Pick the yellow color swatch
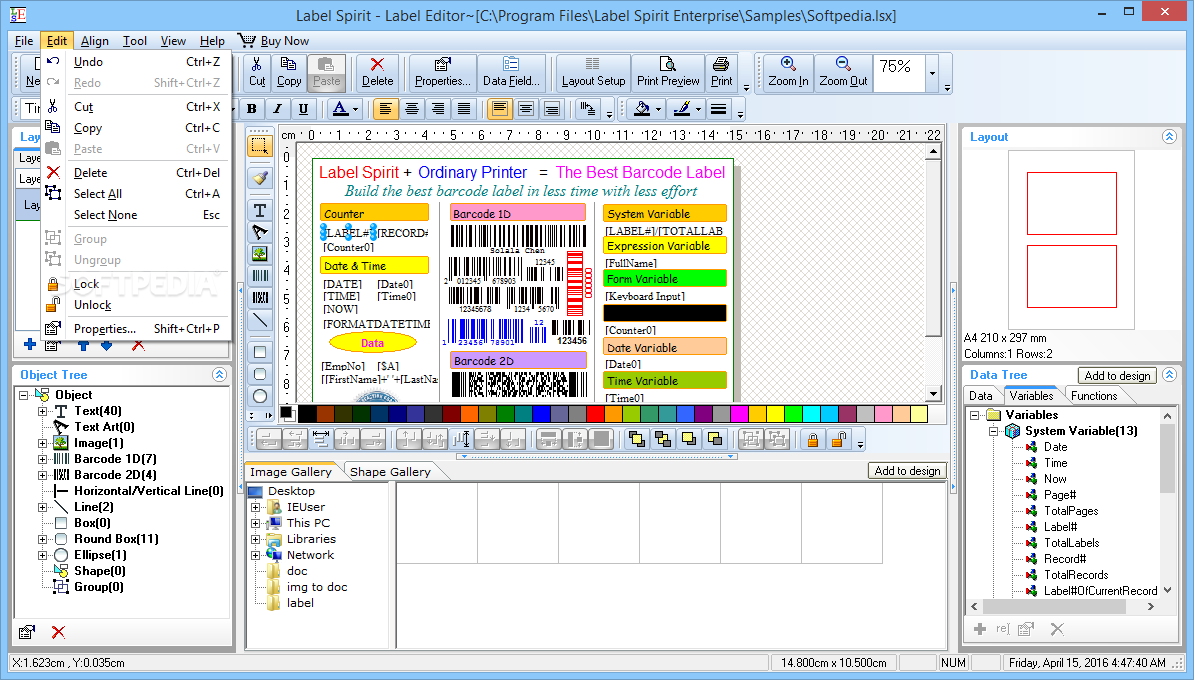The width and height of the screenshot is (1194, 680). pyautogui.click(x=774, y=413)
